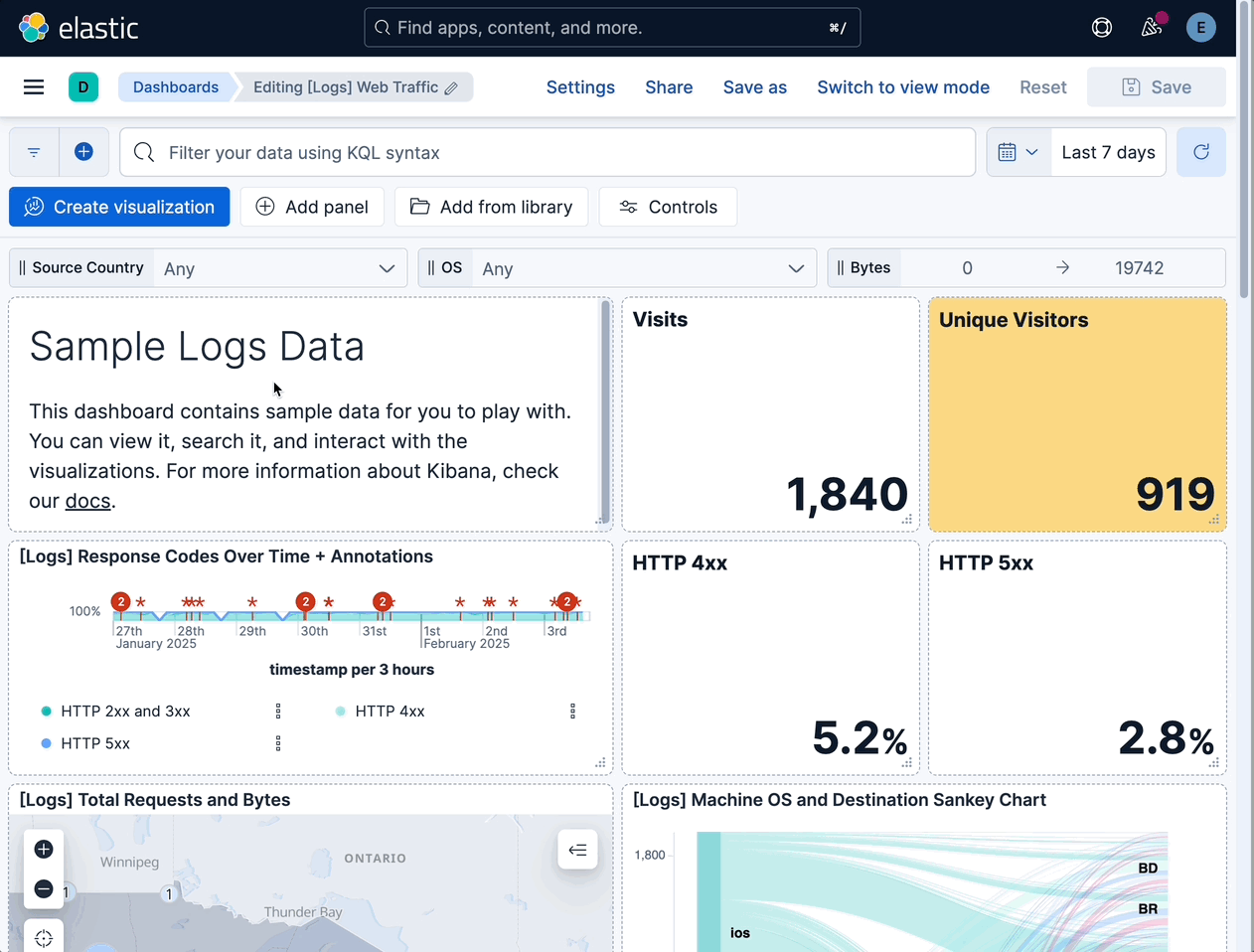The height and width of the screenshot is (952, 1254).
Task: Open the date quick menu calendar dropdown
Action: coord(1019,152)
